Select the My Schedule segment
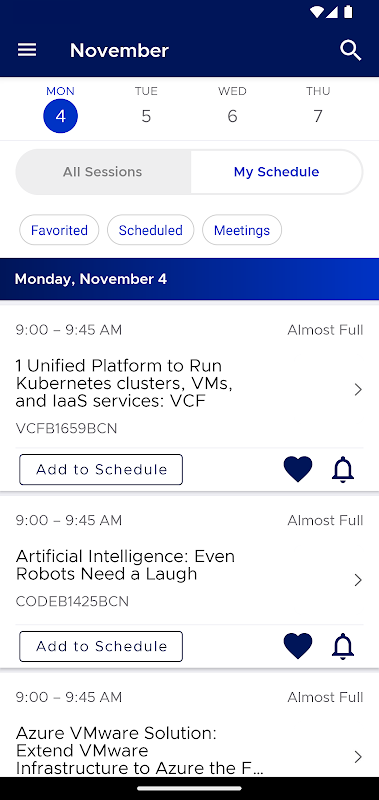The width and height of the screenshot is (379, 800). 276,172
